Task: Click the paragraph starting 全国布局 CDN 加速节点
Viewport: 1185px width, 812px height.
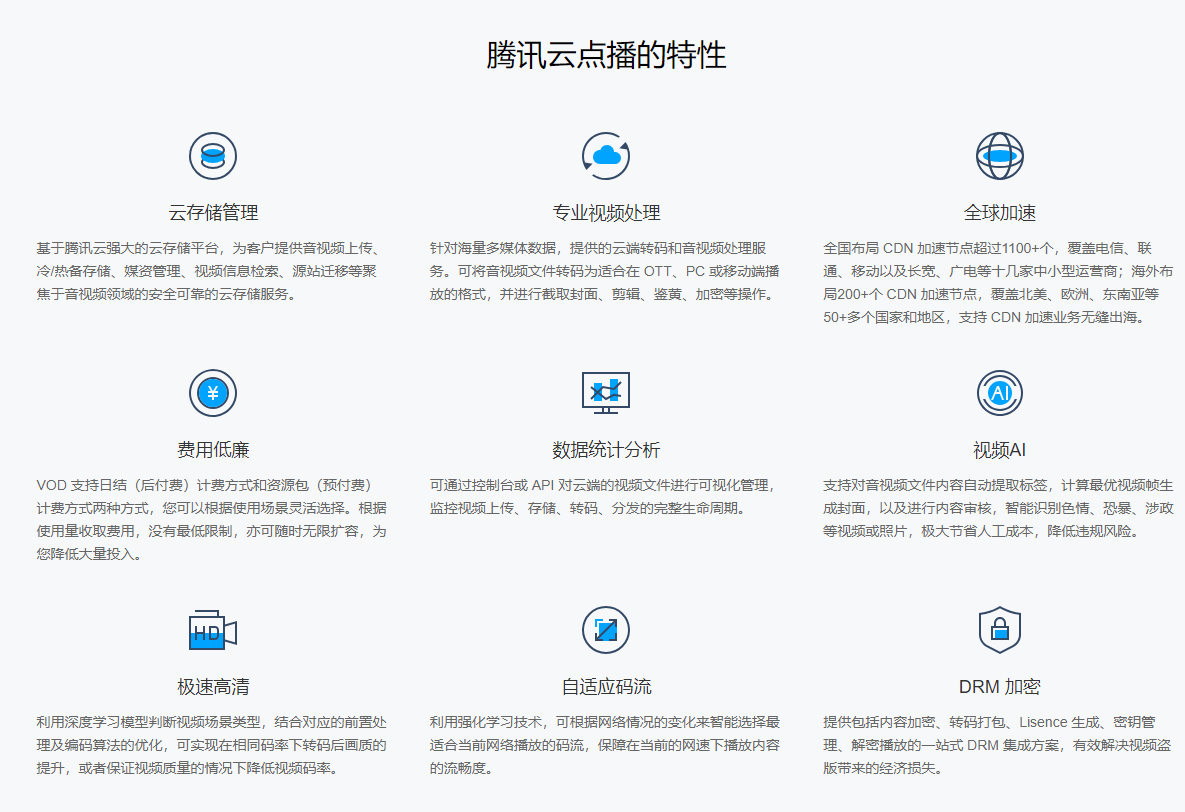Action: click(x=998, y=283)
